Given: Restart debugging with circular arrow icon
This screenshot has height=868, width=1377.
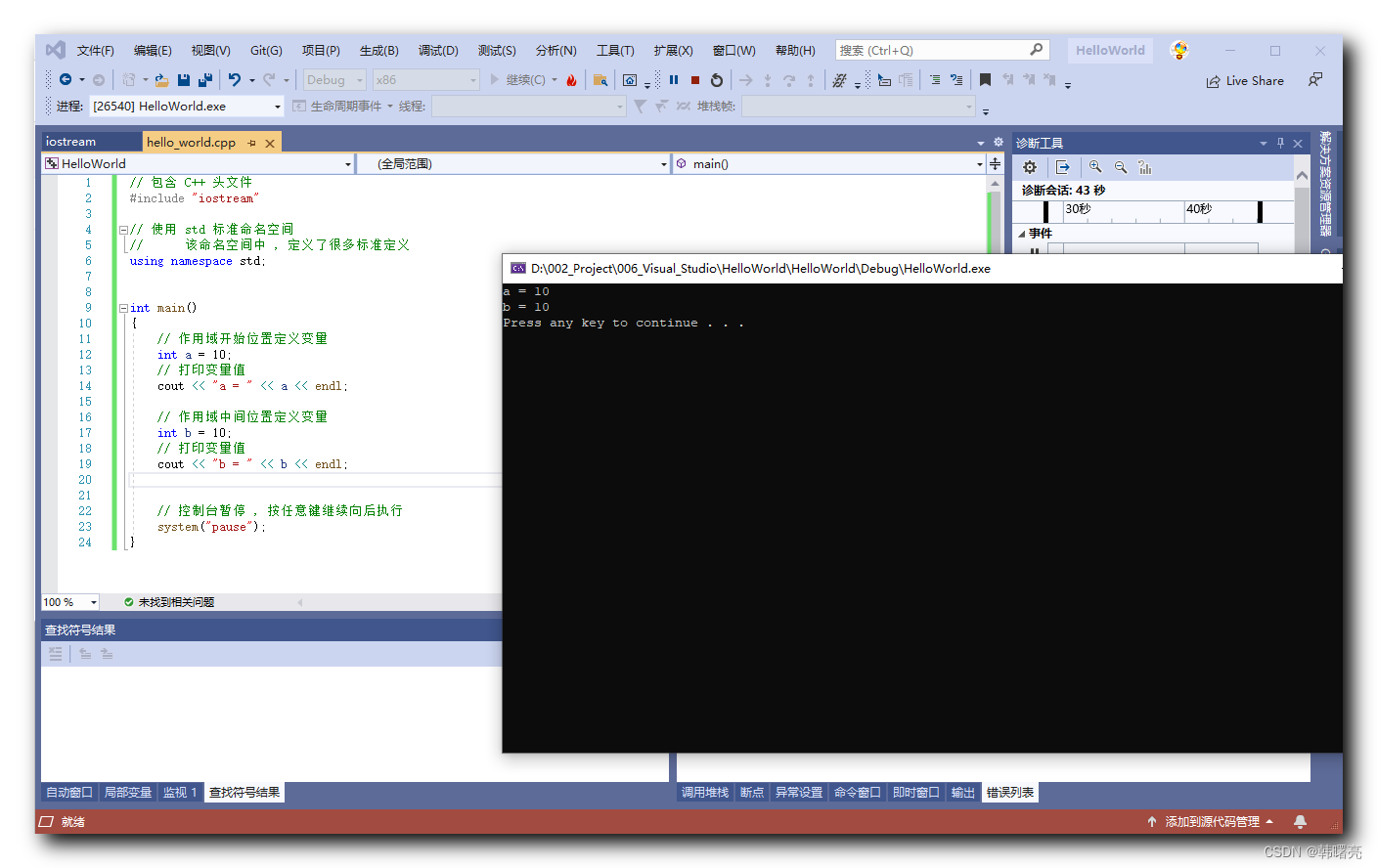Looking at the screenshot, I should (x=717, y=80).
